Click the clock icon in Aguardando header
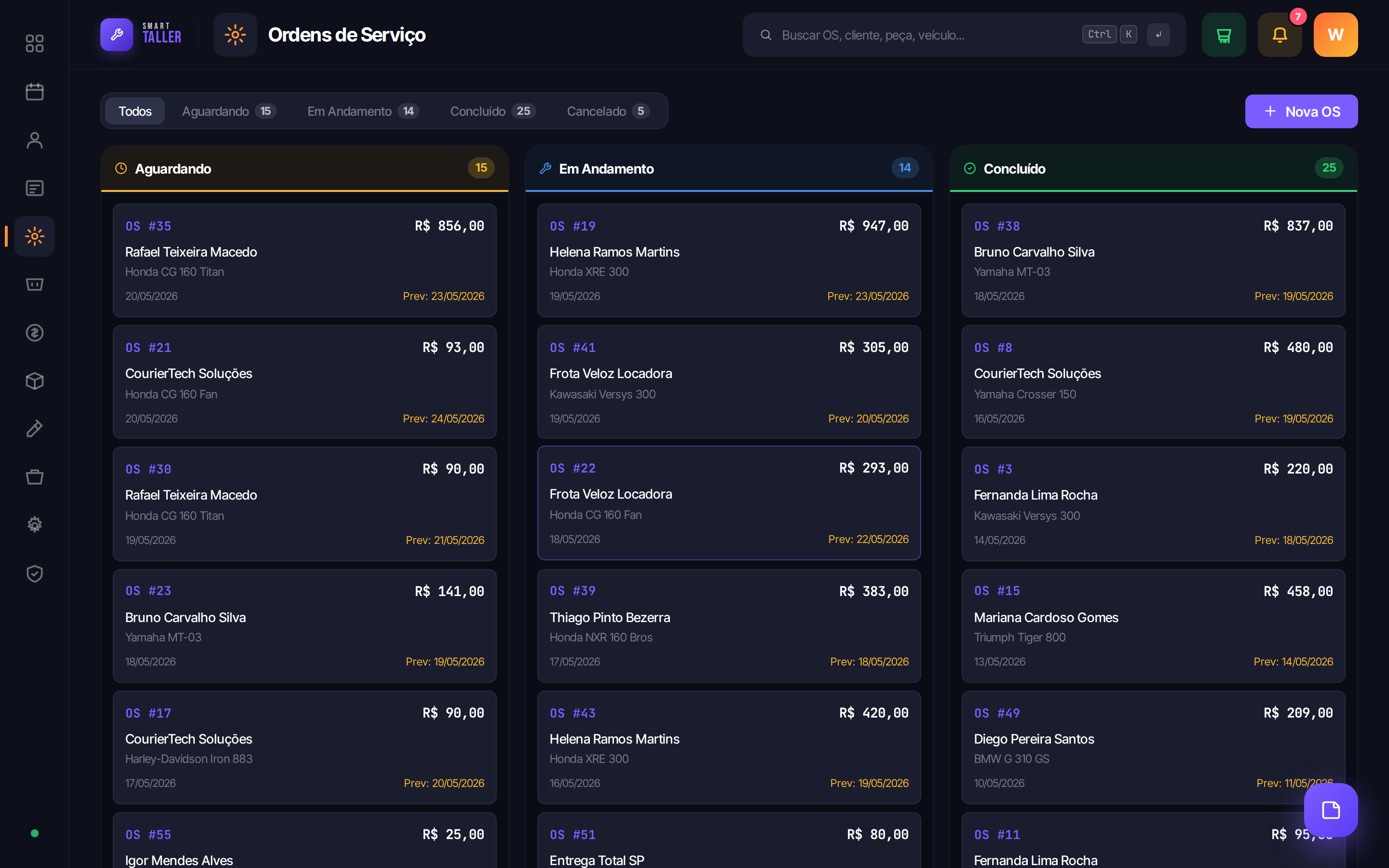 click(121, 168)
